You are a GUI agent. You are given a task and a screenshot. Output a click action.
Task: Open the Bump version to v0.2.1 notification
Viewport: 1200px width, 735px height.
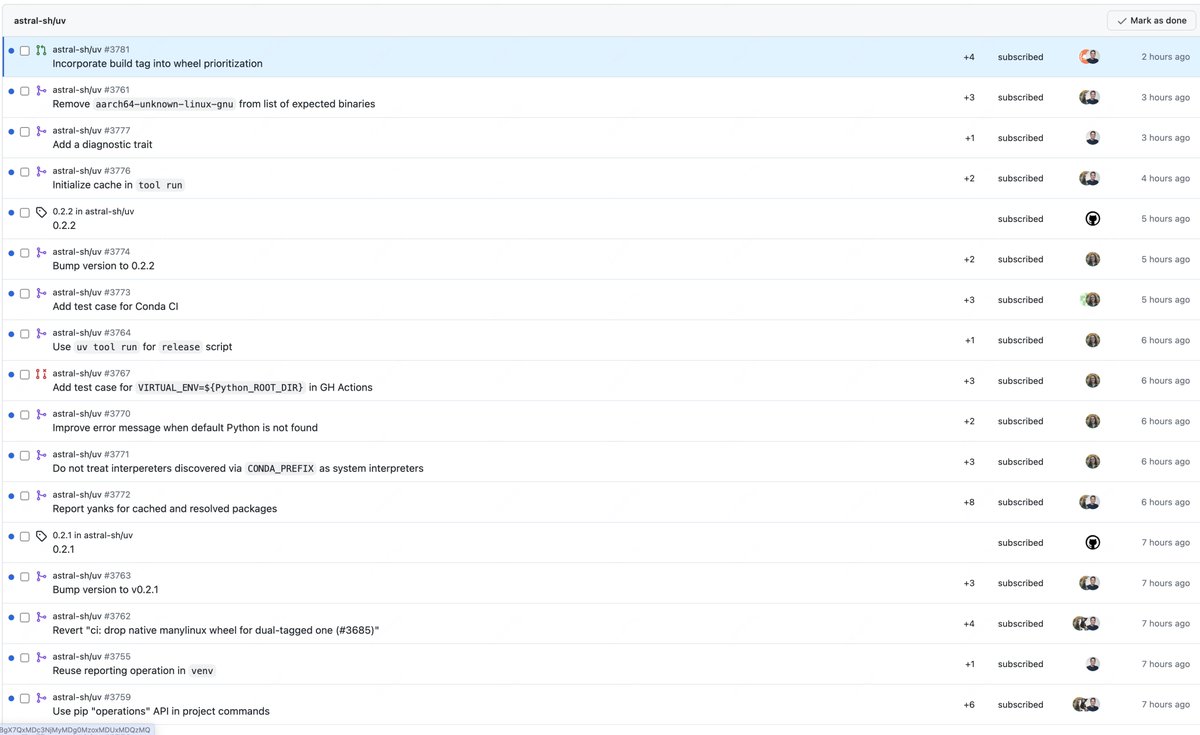click(105, 590)
